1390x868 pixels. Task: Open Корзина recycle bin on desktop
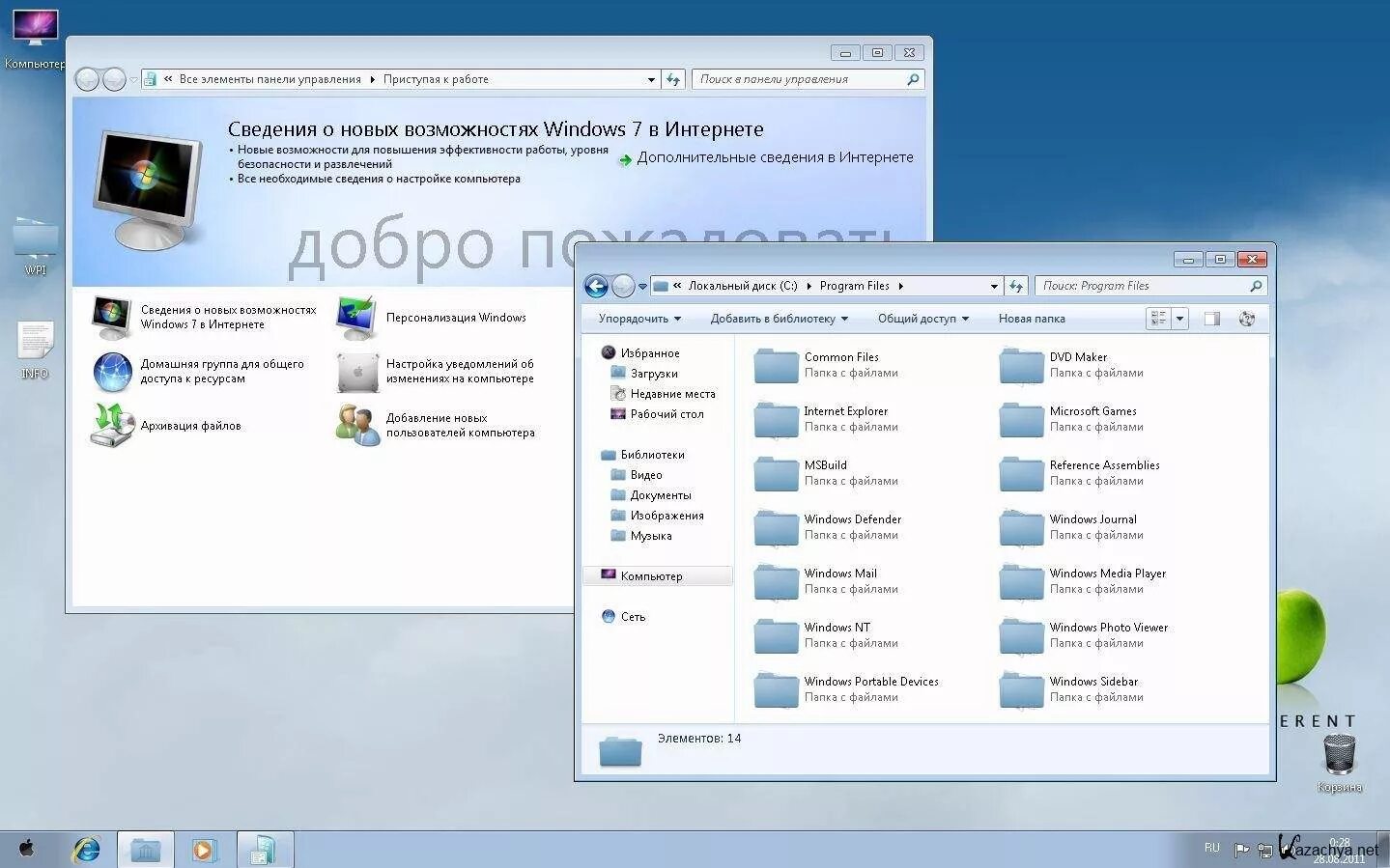tap(1339, 762)
